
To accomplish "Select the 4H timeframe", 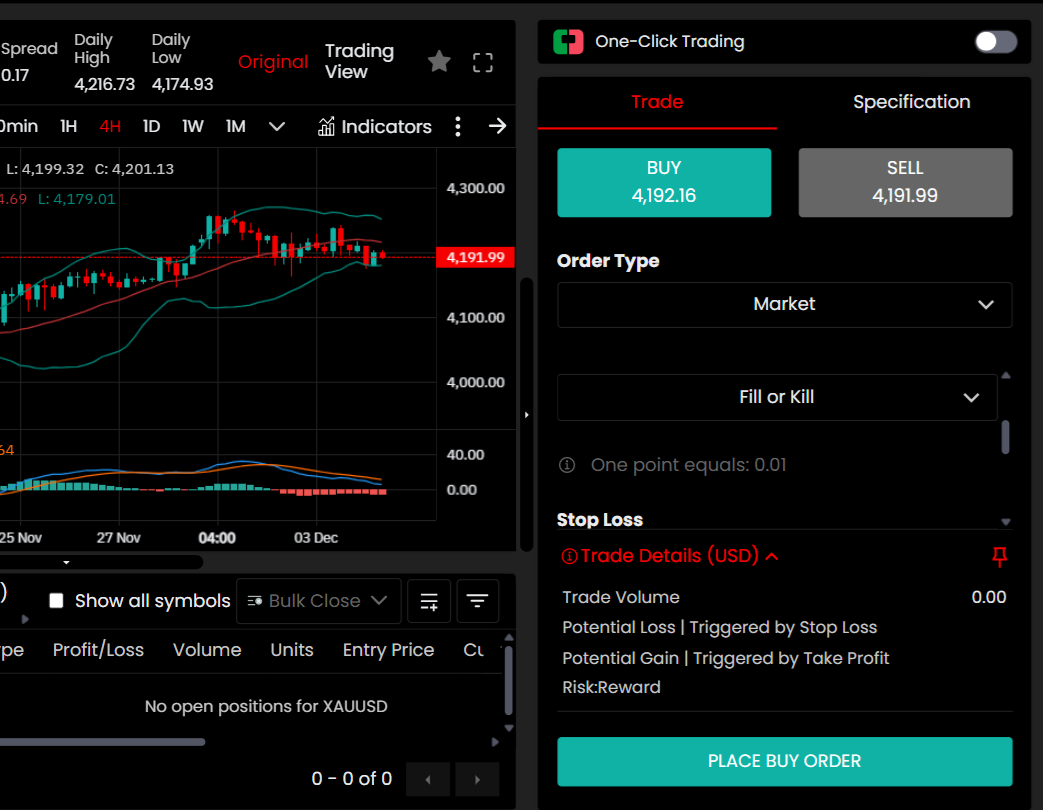I will click(110, 126).
